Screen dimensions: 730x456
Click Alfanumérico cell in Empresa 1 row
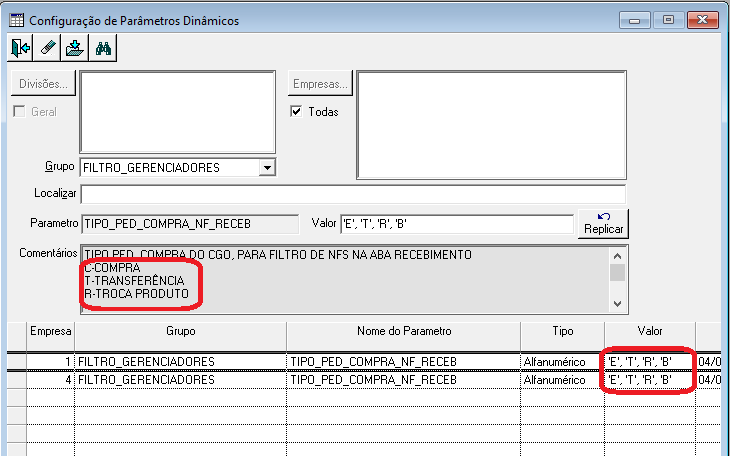(x=562, y=362)
